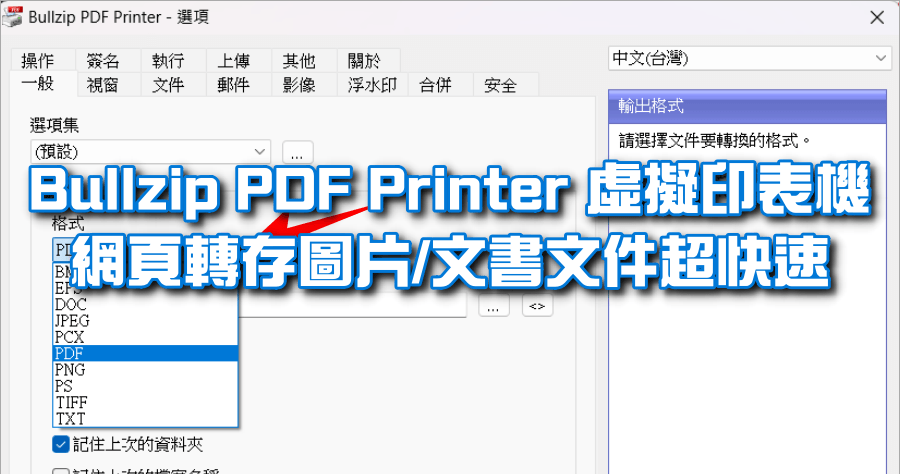Choose JPEG in the format list
Screen dimensions: 900x474
tap(145, 321)
